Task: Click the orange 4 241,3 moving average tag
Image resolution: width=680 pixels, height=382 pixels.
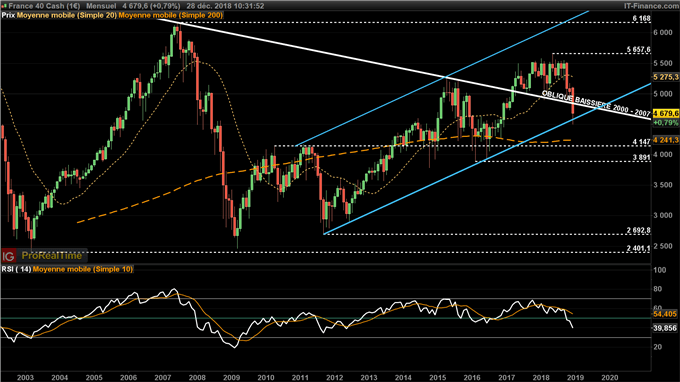Action: (x=665, y=140)
